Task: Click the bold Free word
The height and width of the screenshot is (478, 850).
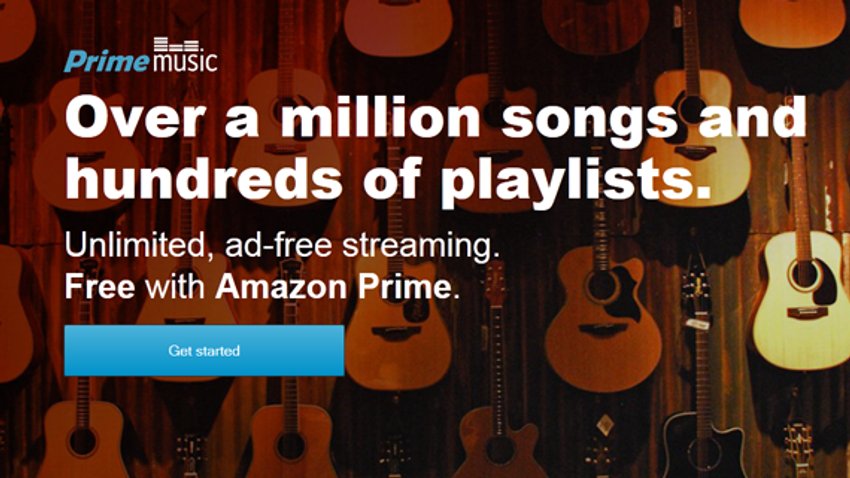Action: coord(100,287)
